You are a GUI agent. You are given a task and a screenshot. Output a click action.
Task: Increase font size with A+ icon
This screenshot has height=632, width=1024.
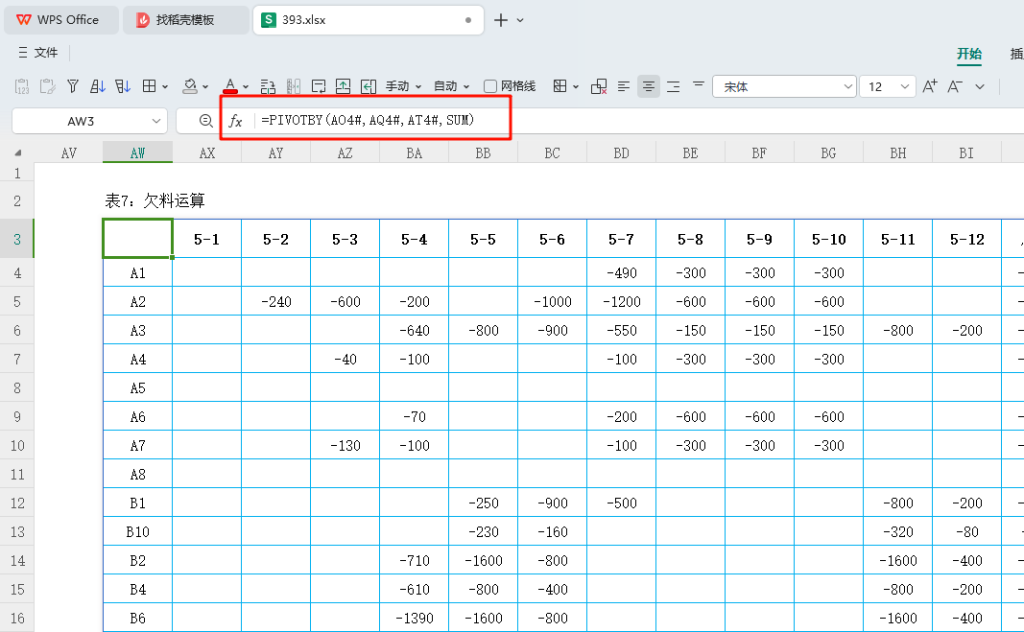click(930, 86)
